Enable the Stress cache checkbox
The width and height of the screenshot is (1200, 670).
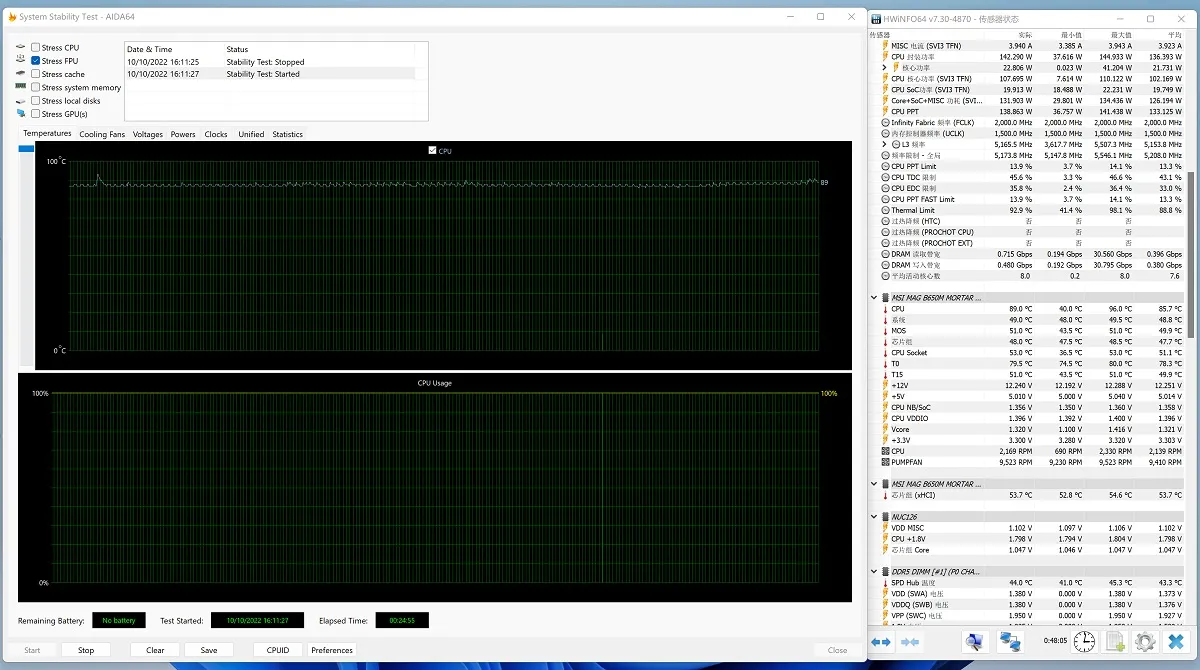[x=36, y=74]
